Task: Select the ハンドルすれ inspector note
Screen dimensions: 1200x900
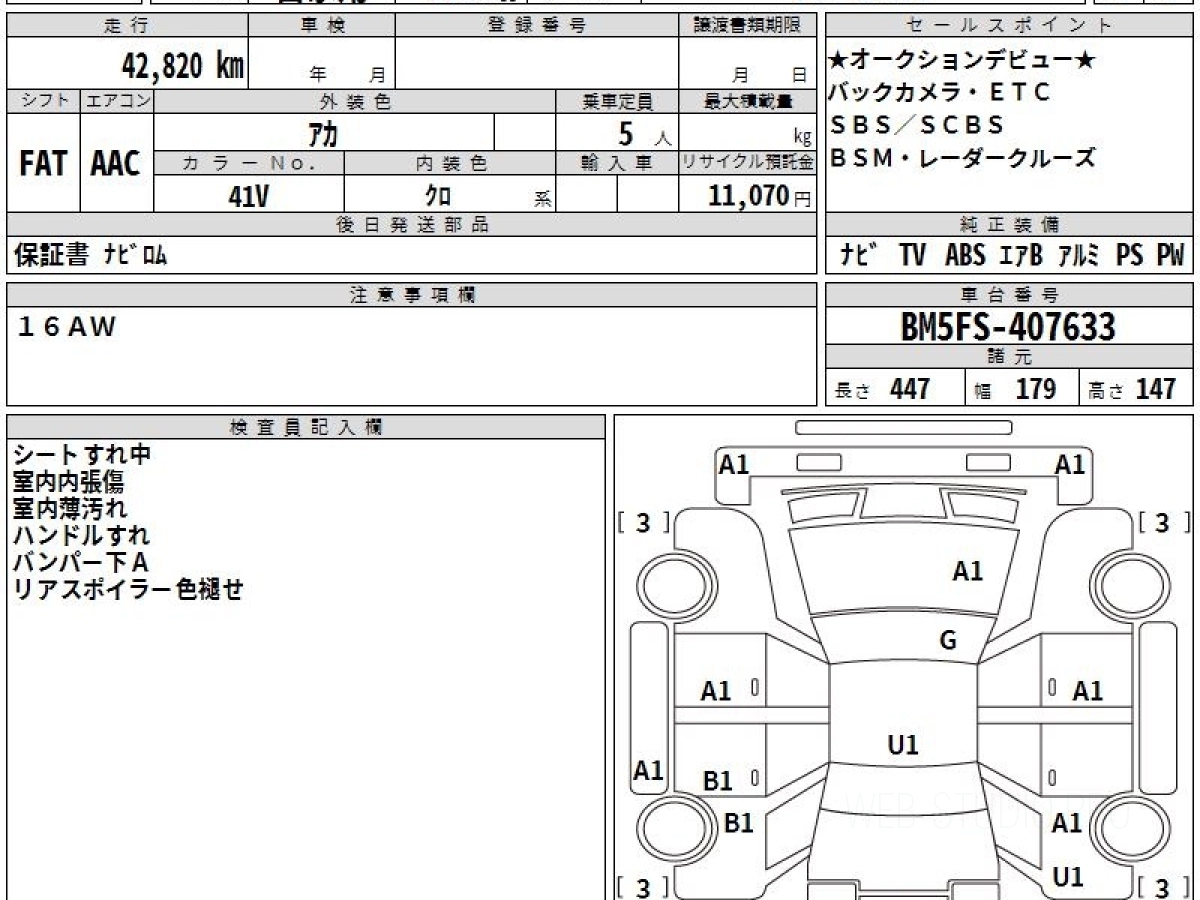Action: (x=82, y=535)
